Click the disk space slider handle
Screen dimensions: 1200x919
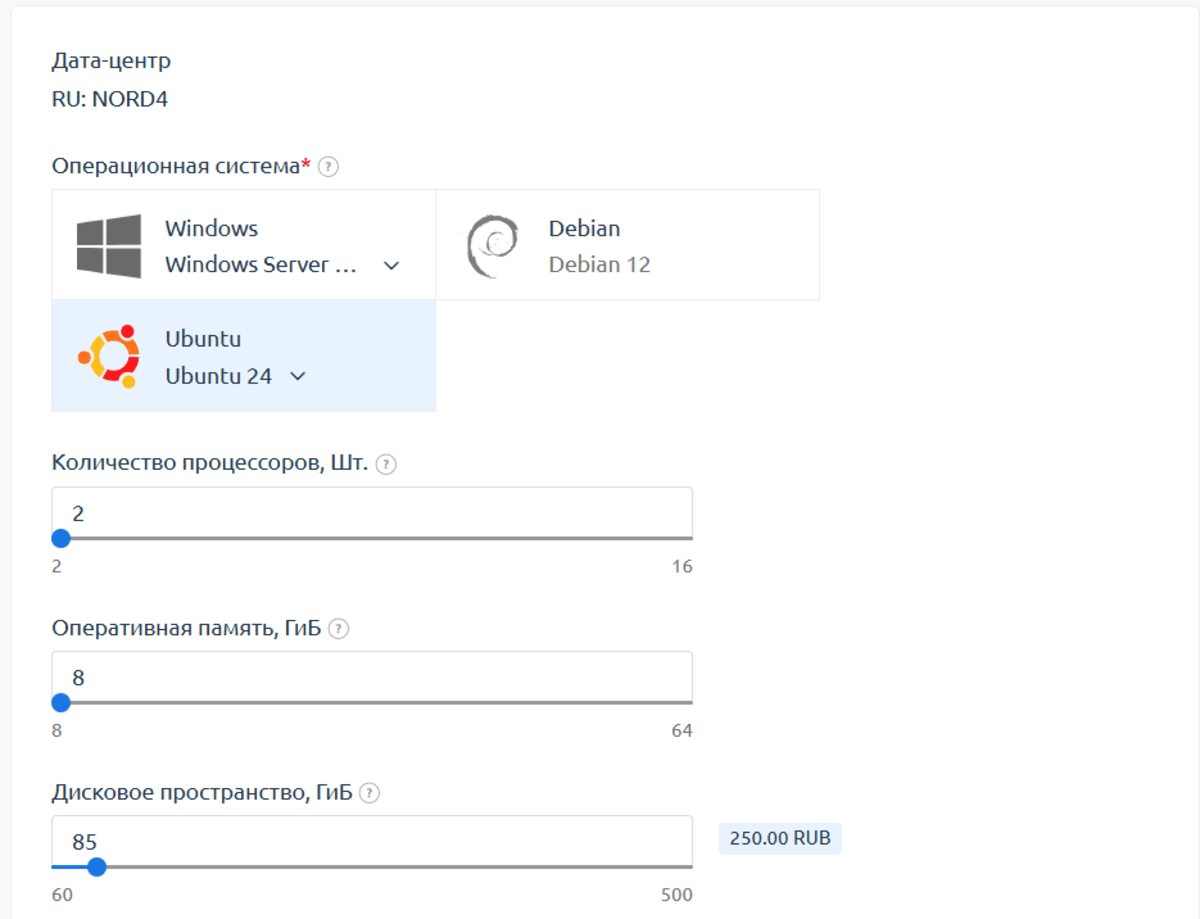[x=97, y=866]
